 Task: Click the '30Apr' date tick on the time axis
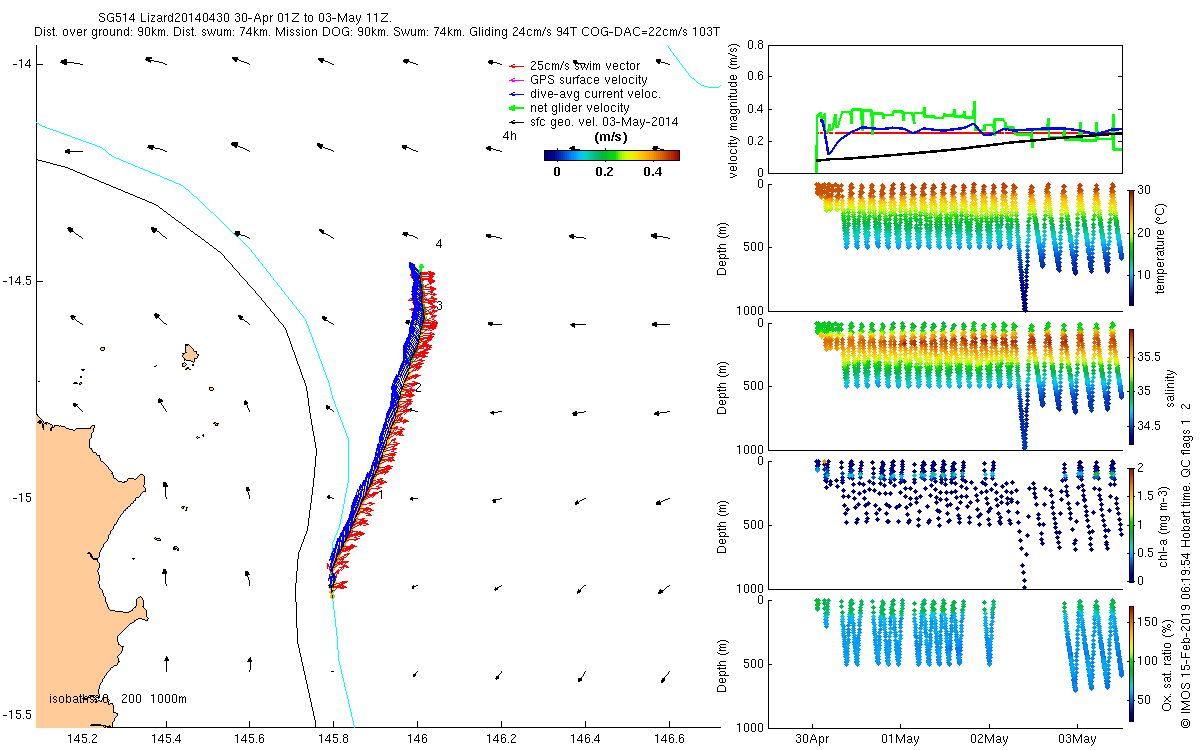coord(812,739)
